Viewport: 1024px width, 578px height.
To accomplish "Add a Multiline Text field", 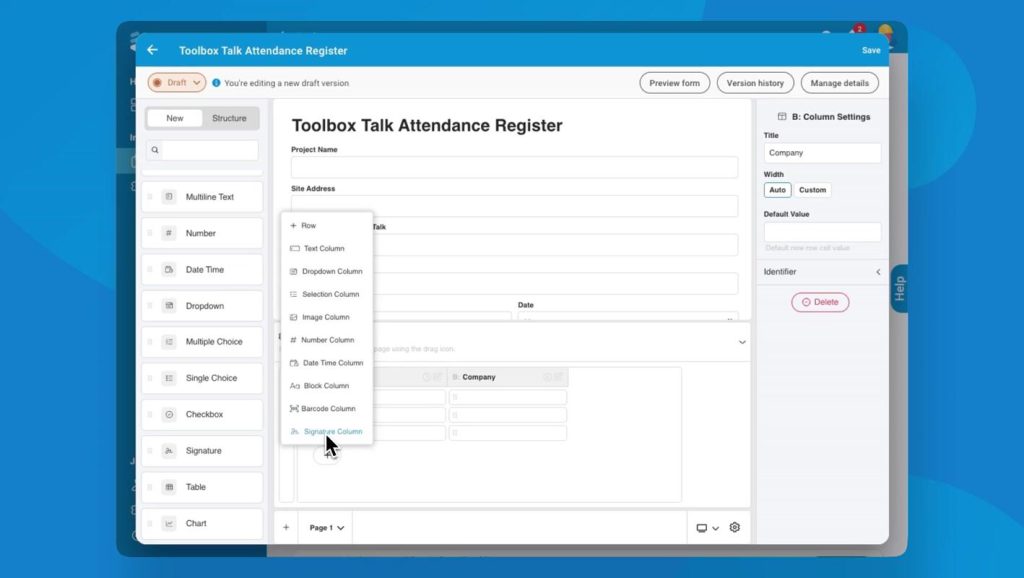I will click(202, 196).
